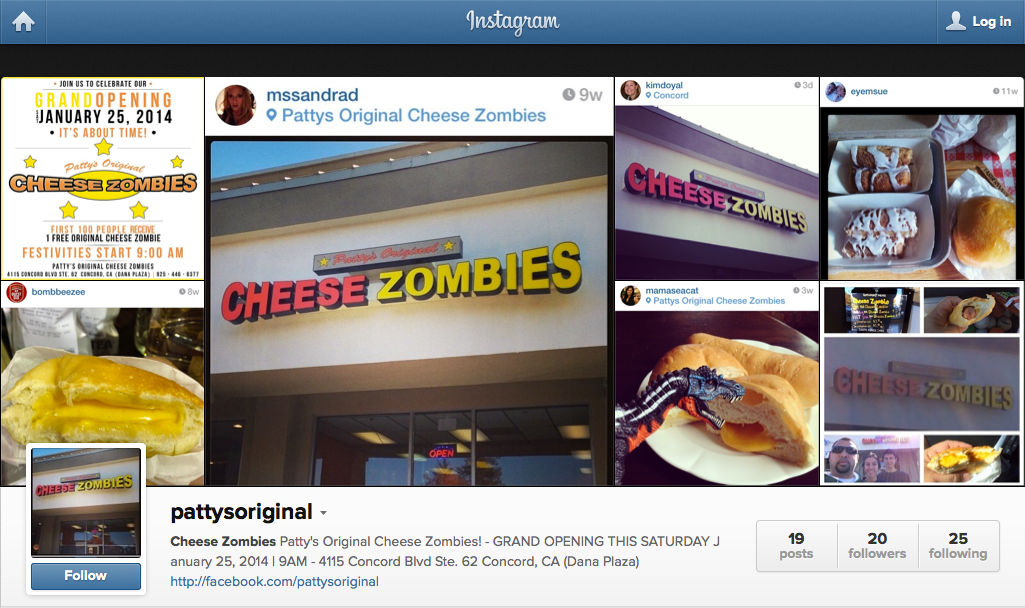The image size is (1025, 608).
Task: Open the facebook.com/pattysoriginal link
Action: [275, 581]
